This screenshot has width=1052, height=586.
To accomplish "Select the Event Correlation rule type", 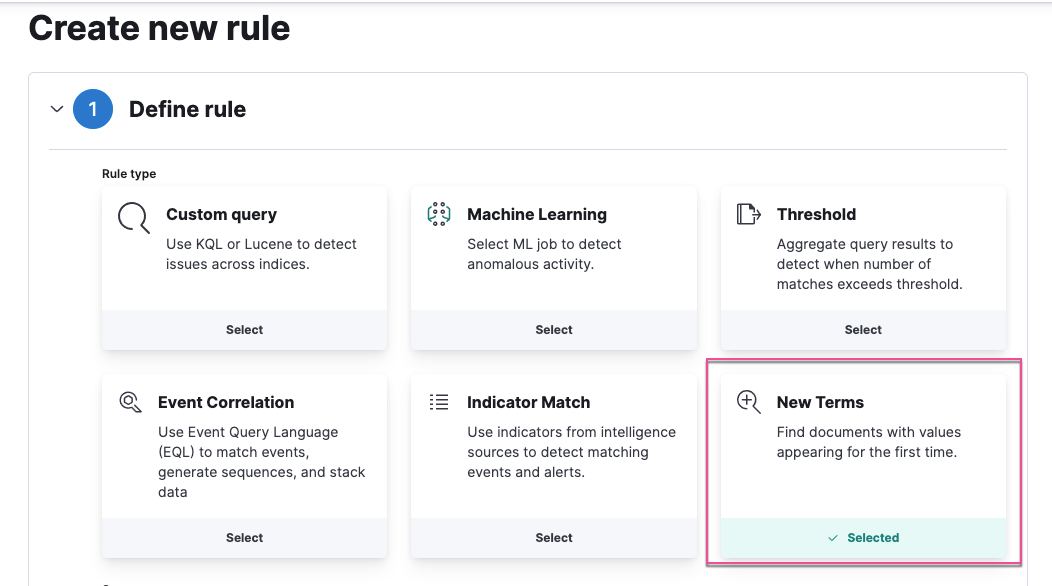I will [x=244, y=538].
